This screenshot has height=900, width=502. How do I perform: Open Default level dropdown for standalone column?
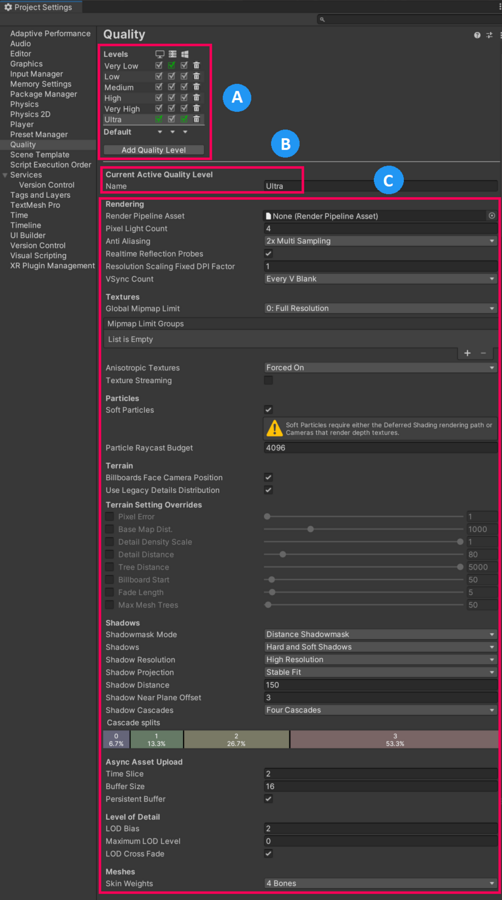159,132
